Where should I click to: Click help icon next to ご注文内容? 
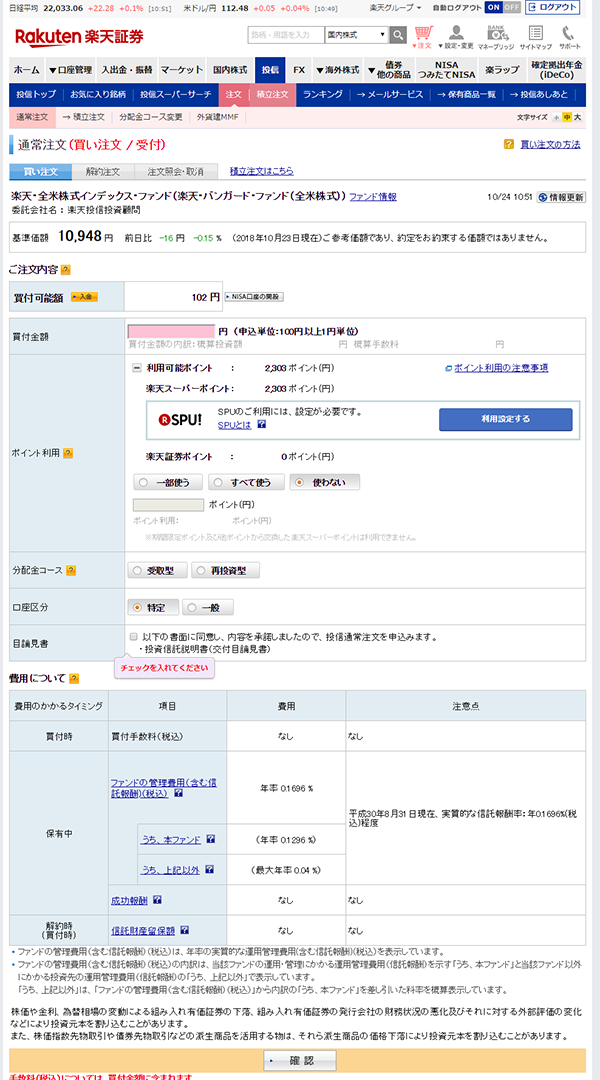coord(65,270)
